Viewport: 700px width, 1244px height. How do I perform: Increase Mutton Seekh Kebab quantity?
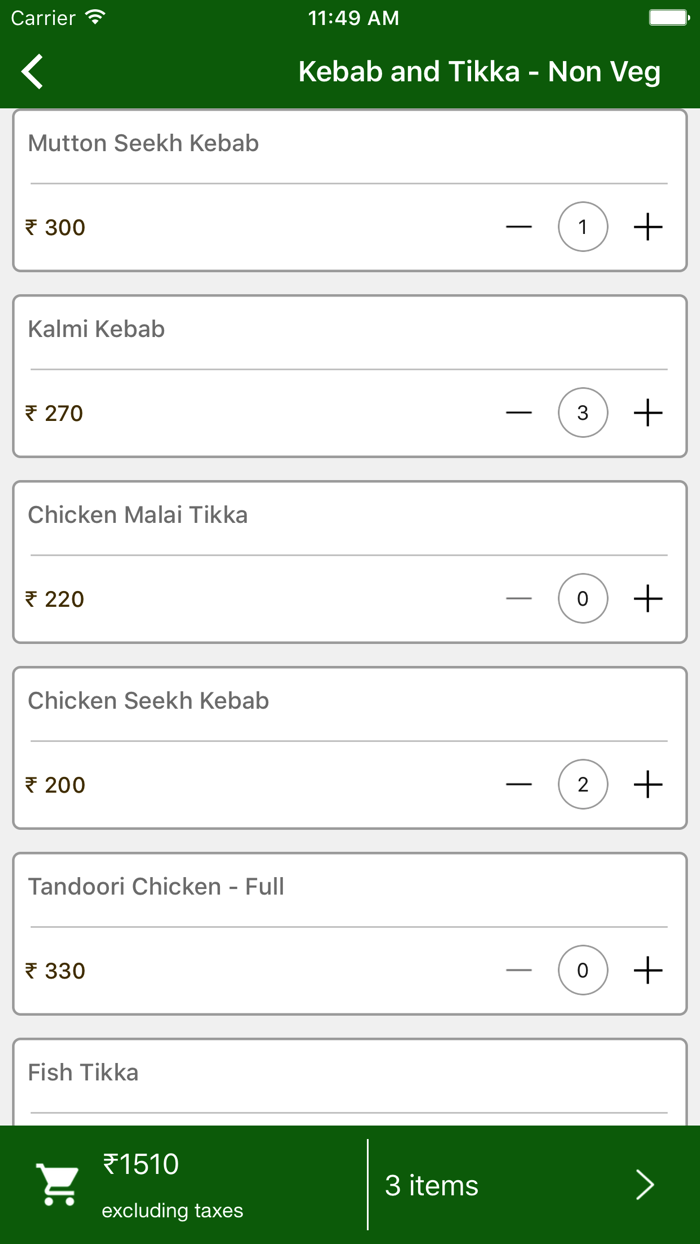tap(648, 227)
